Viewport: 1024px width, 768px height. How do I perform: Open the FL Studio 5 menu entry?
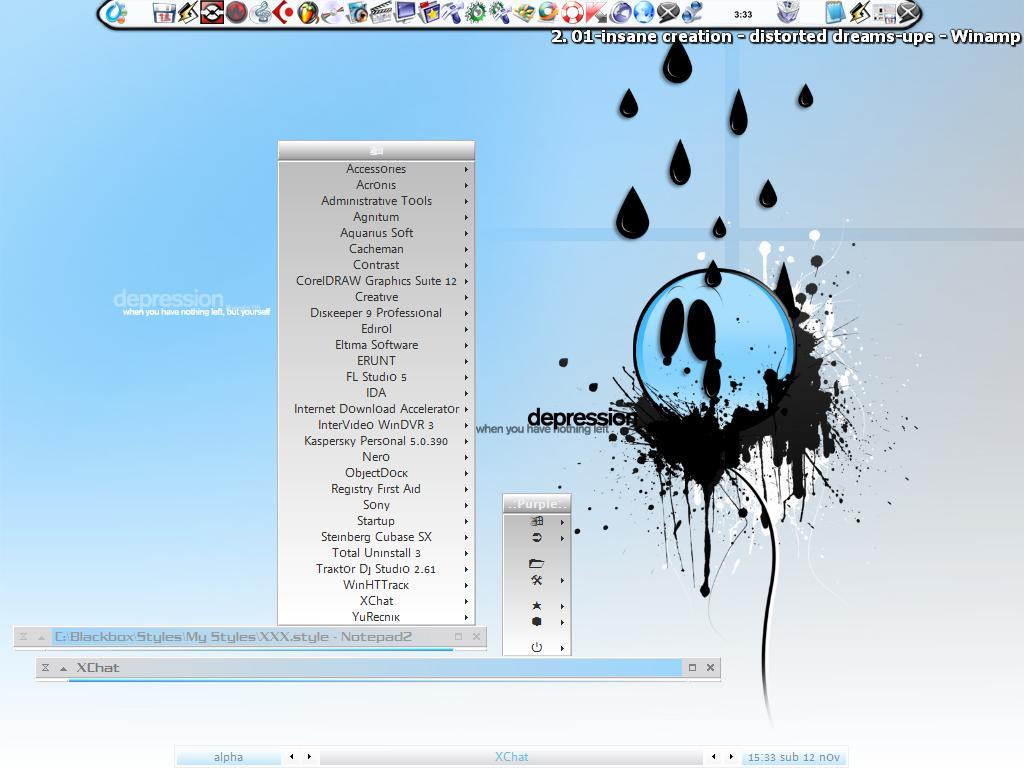376,377
